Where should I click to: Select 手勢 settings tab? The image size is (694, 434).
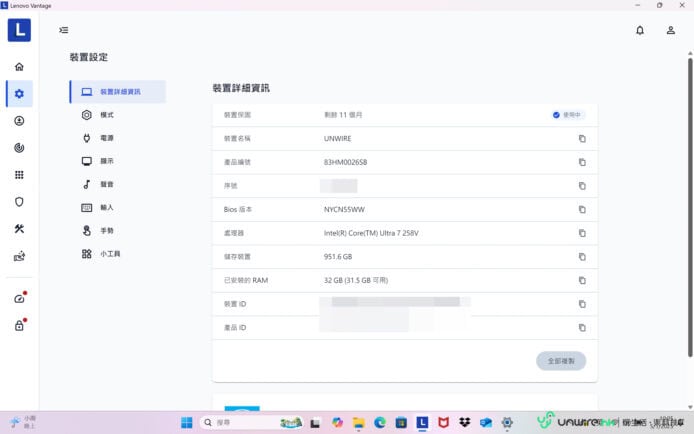(x=118, y=230)
